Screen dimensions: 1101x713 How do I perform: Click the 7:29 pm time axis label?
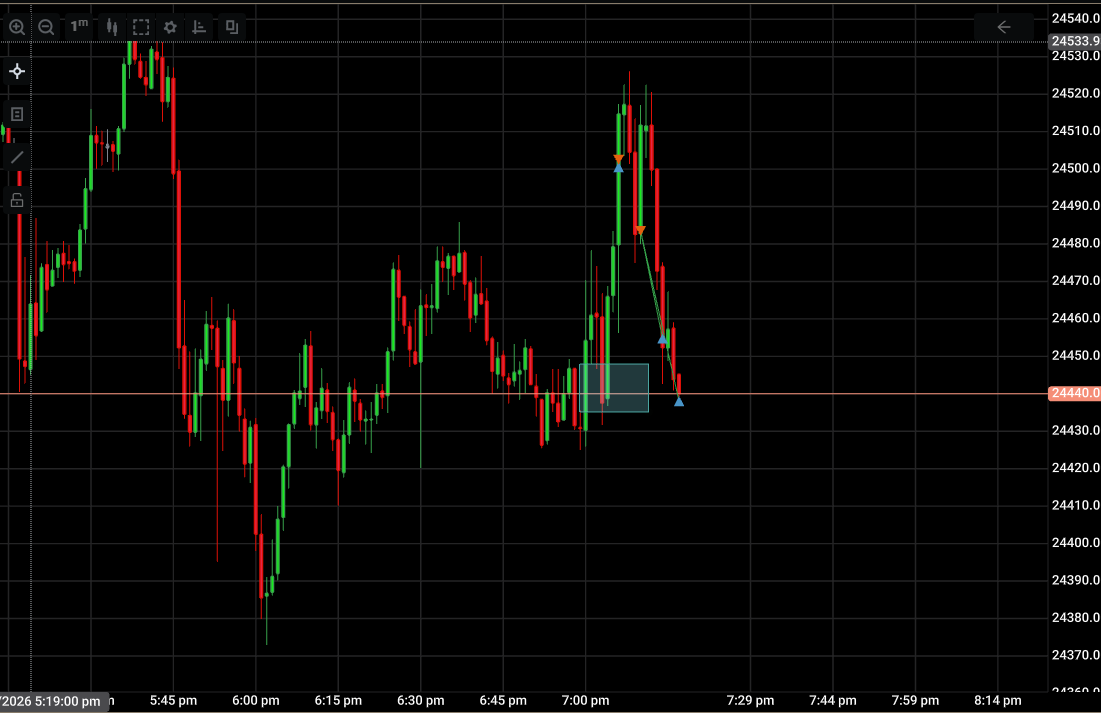(x=751, y=700)
